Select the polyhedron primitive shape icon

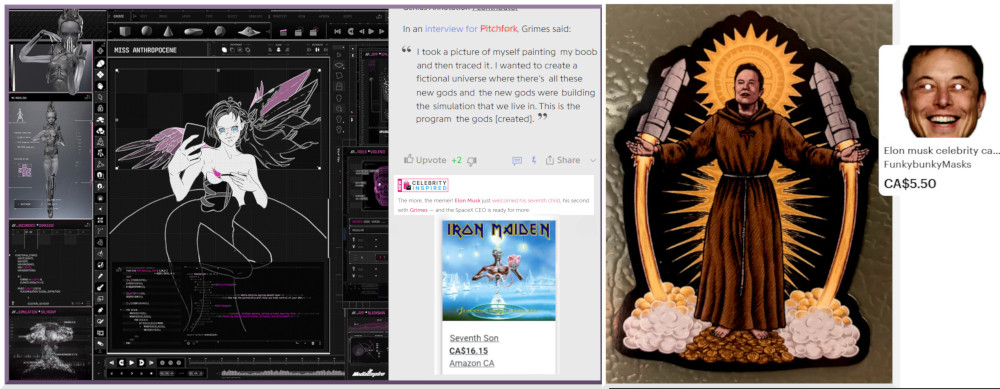[219, 31]
